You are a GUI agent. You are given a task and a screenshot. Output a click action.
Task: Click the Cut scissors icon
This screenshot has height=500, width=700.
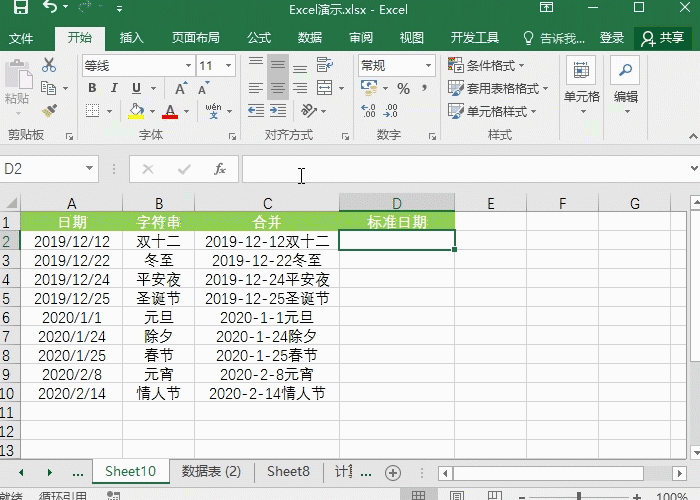coord(49,65)
